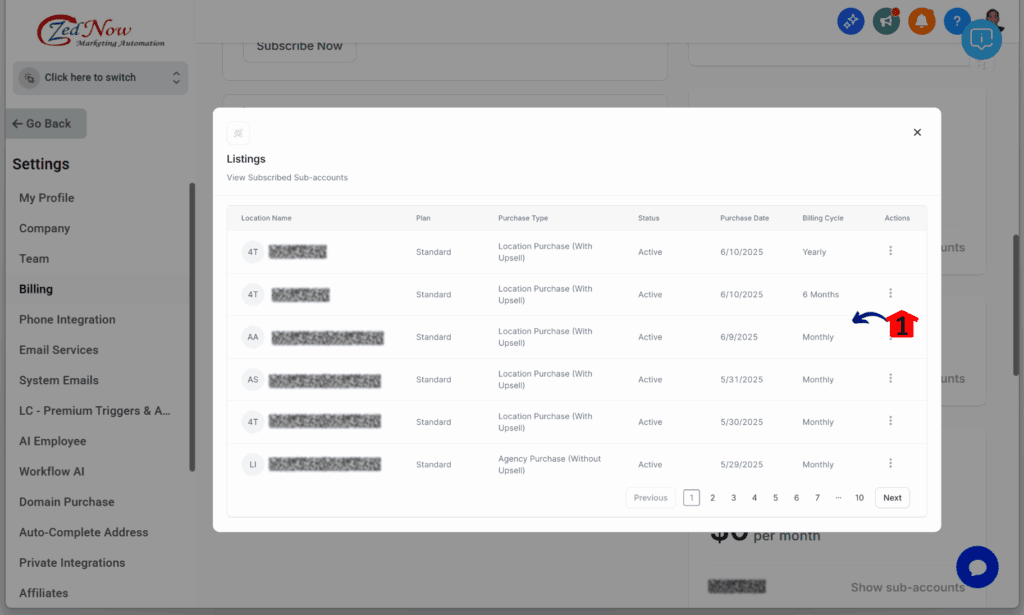Open AI Employee settings

coord(52,441)
